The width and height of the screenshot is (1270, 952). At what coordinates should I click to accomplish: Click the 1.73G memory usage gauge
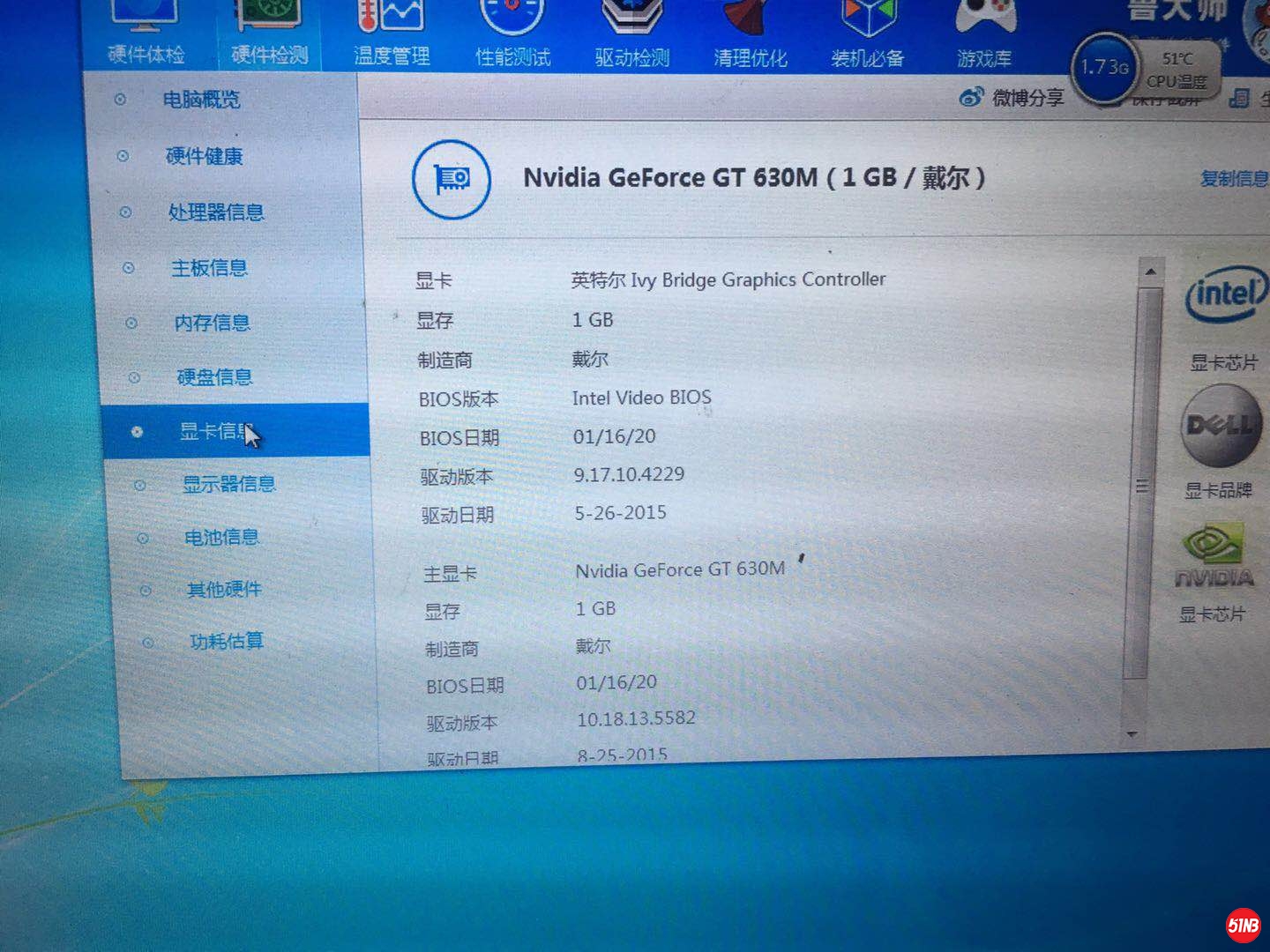coord(1104,67)
